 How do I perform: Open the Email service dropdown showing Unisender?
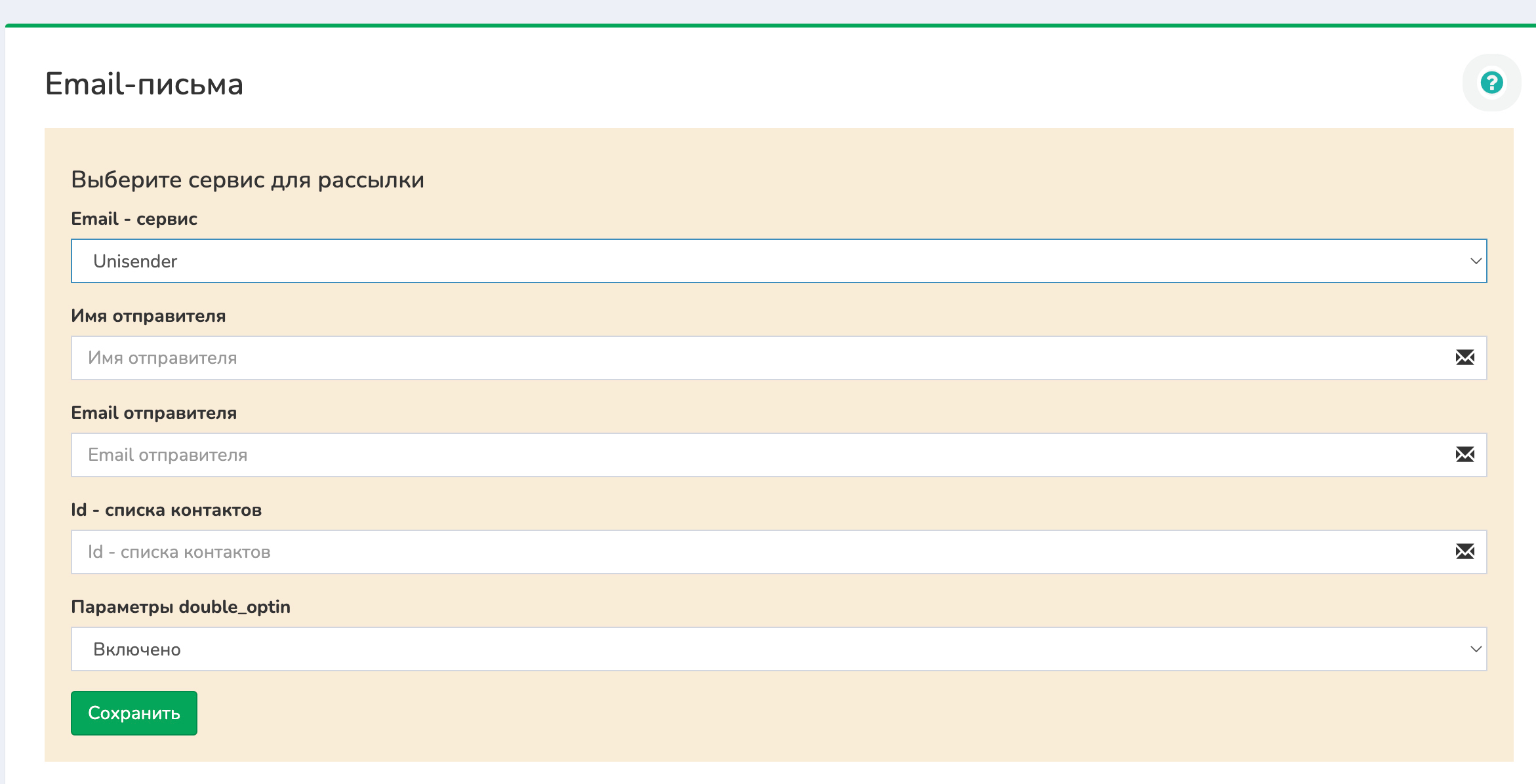(778, 261)
